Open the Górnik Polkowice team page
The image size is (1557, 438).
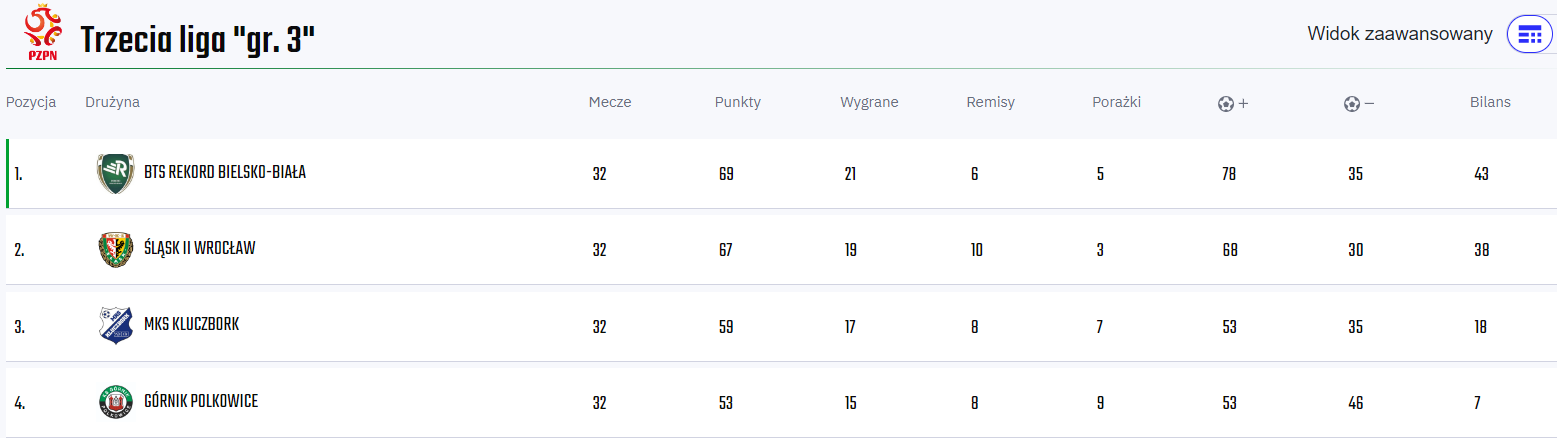[x=201, y=401]
